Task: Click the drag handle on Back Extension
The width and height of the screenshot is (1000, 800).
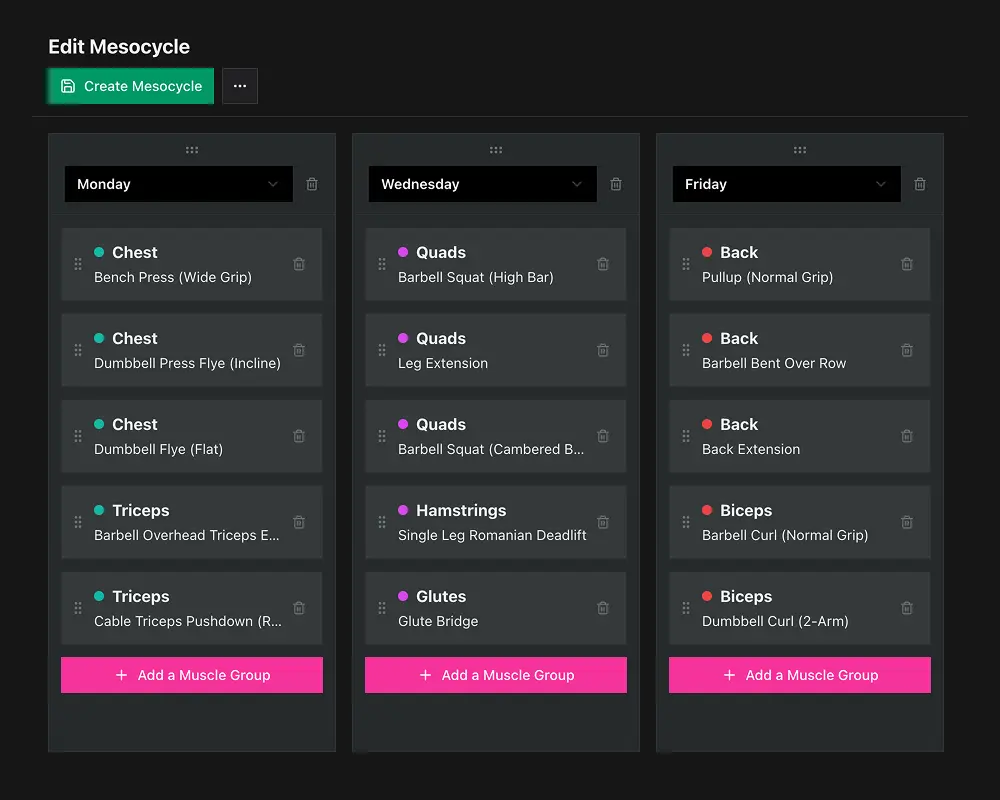Action: click(685, 436)
